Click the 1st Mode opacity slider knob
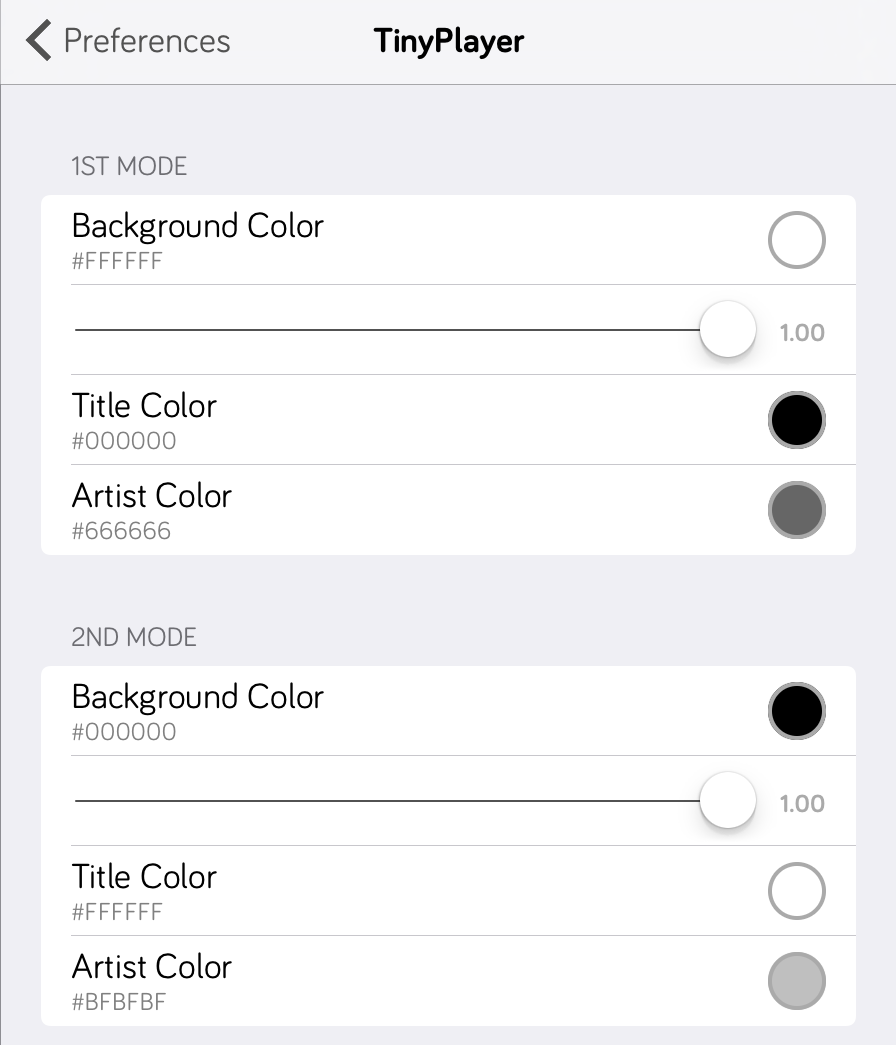 point(727,329)
